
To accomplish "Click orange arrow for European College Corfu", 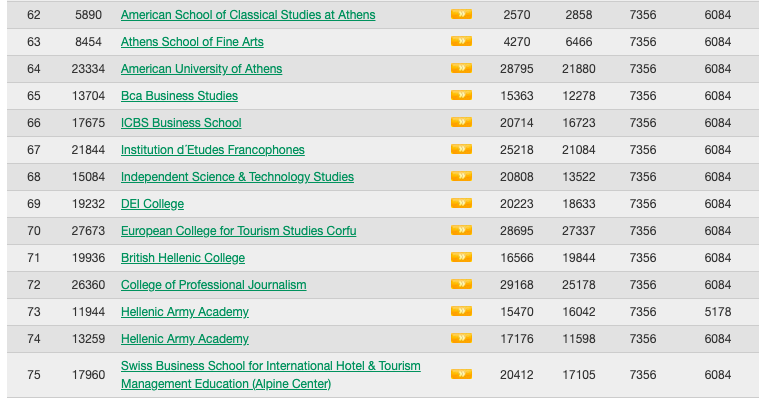I will click(461, 230).
